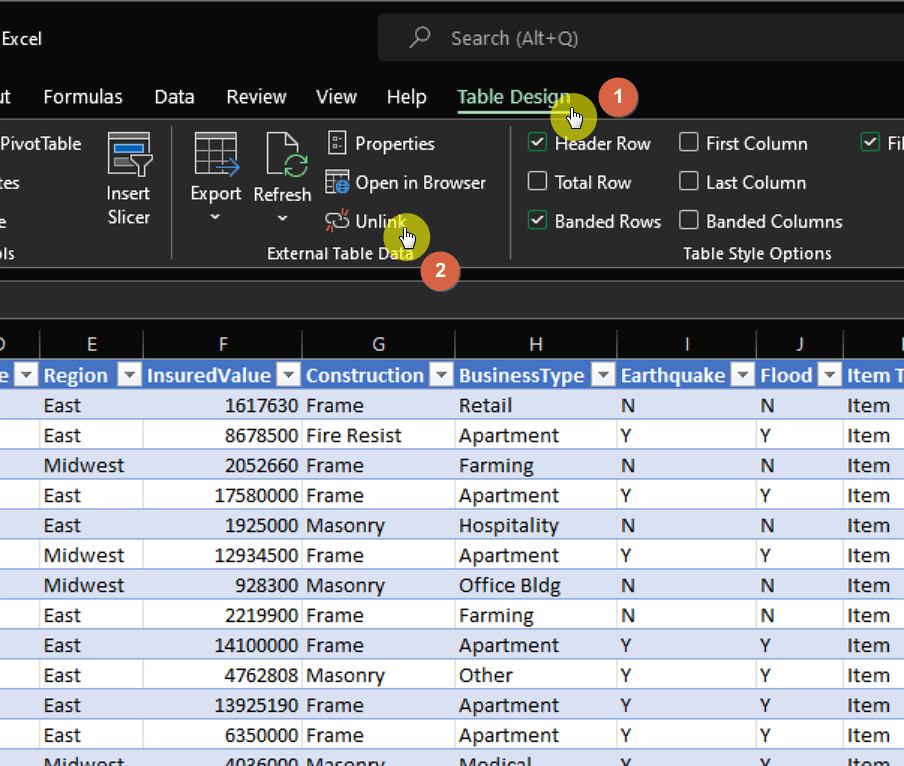Select cell with value 1925000
Viewport: 904px width, 766px height.
[223, 526]
